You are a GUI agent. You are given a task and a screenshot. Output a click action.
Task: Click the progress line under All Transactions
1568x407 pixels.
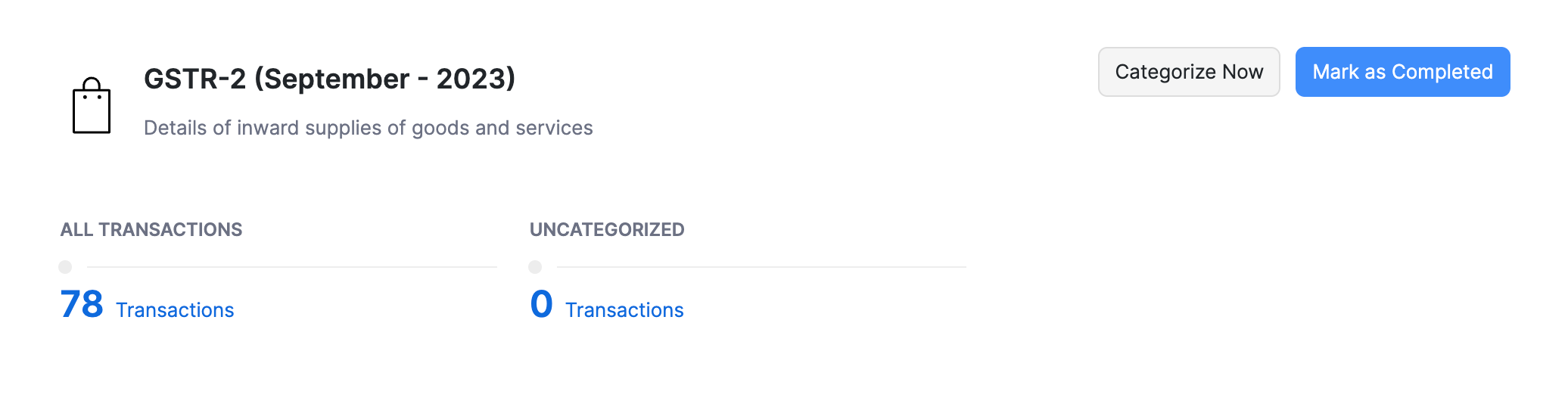tap(291, 267)
